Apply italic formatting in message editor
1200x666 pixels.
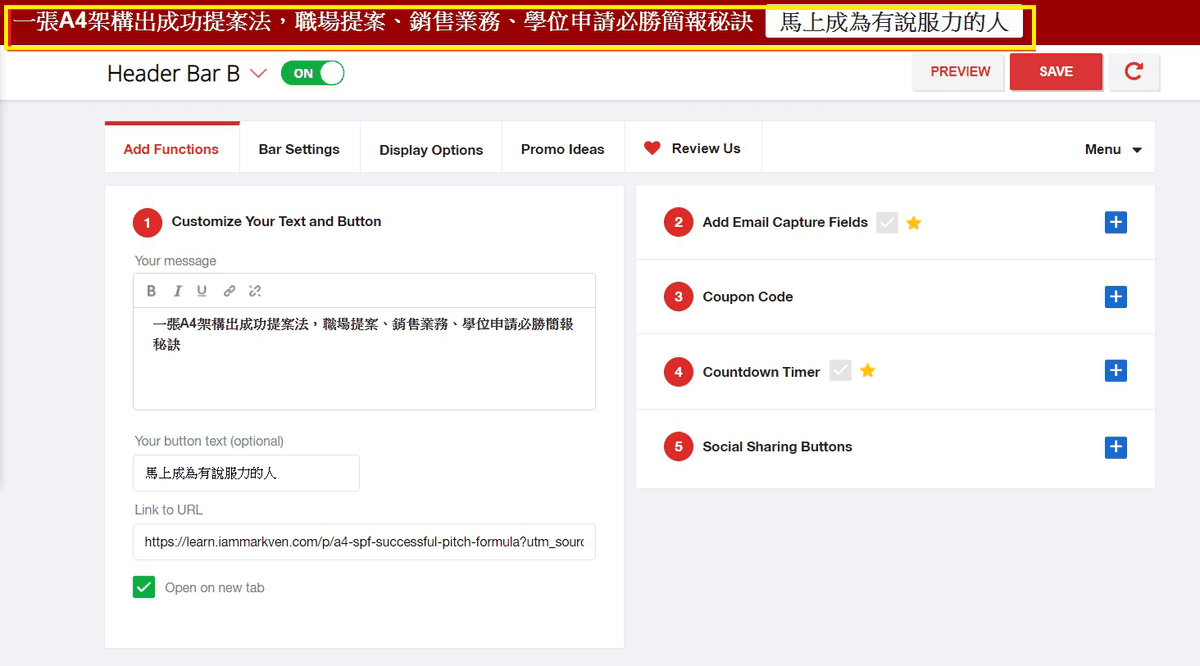(x=177, y=291)
